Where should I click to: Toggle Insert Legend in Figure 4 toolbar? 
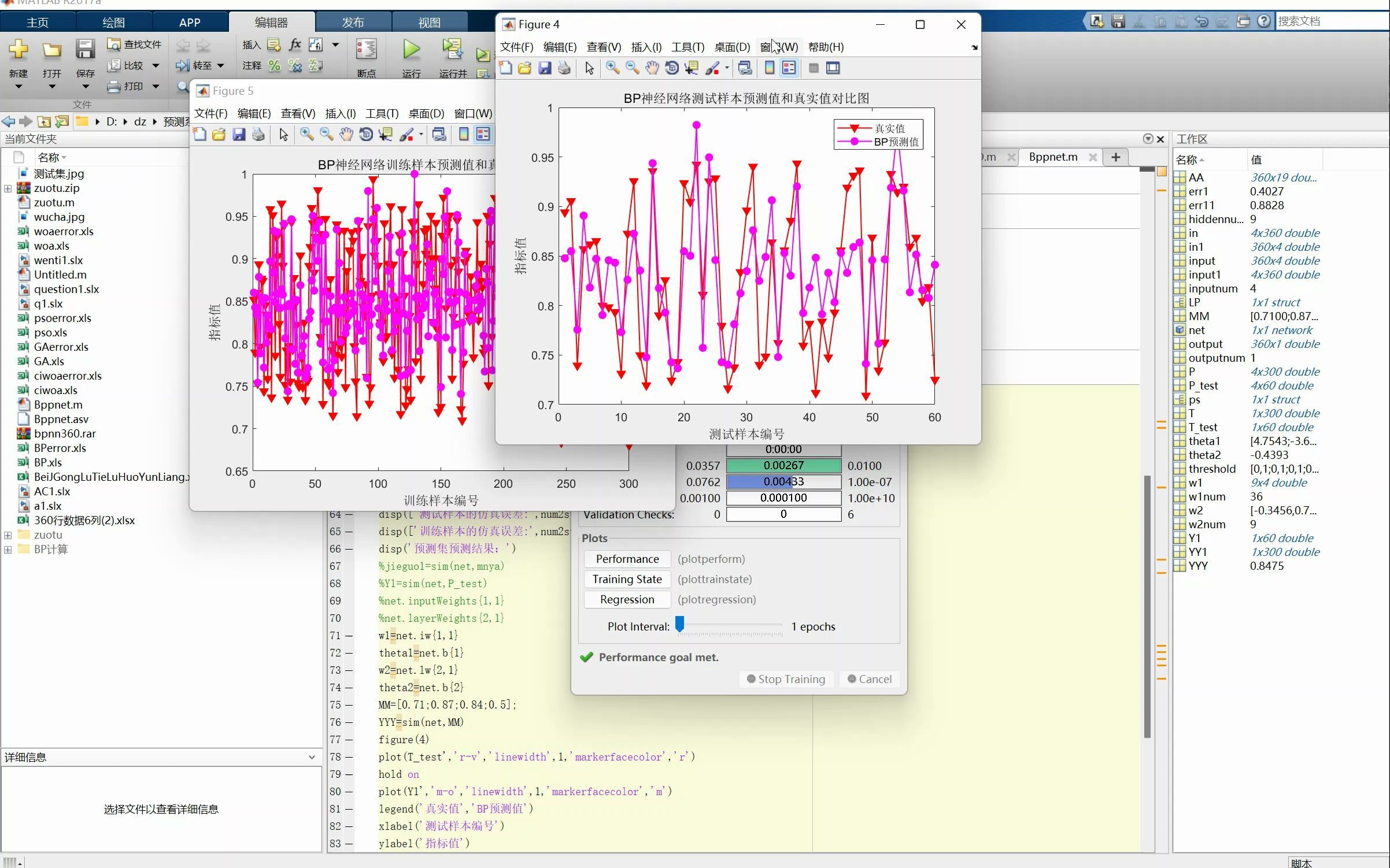click(789, 68)
